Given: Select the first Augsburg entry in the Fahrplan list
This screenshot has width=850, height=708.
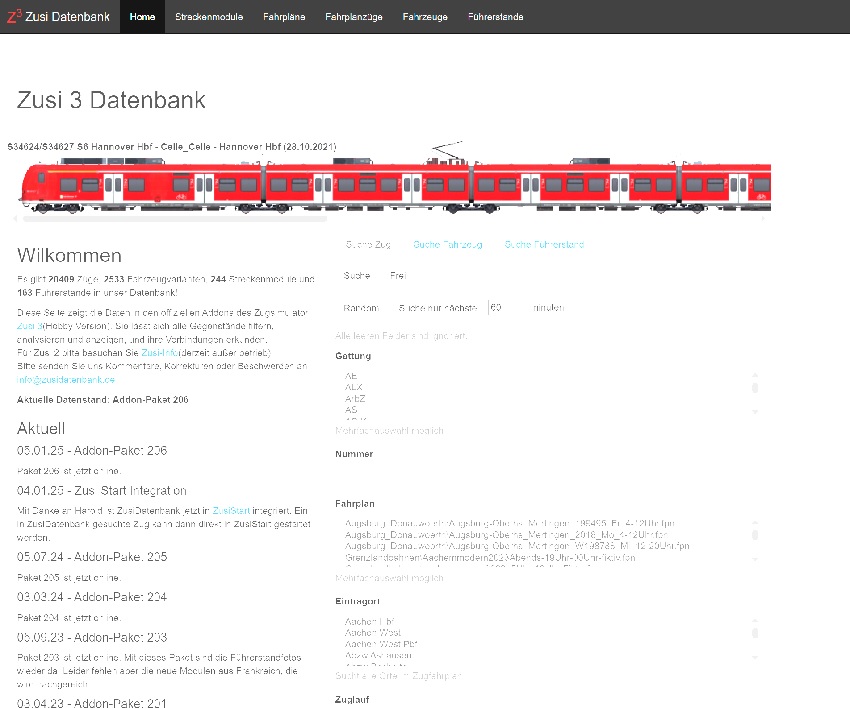Looking at the screenshot, I should click(510, 523).
